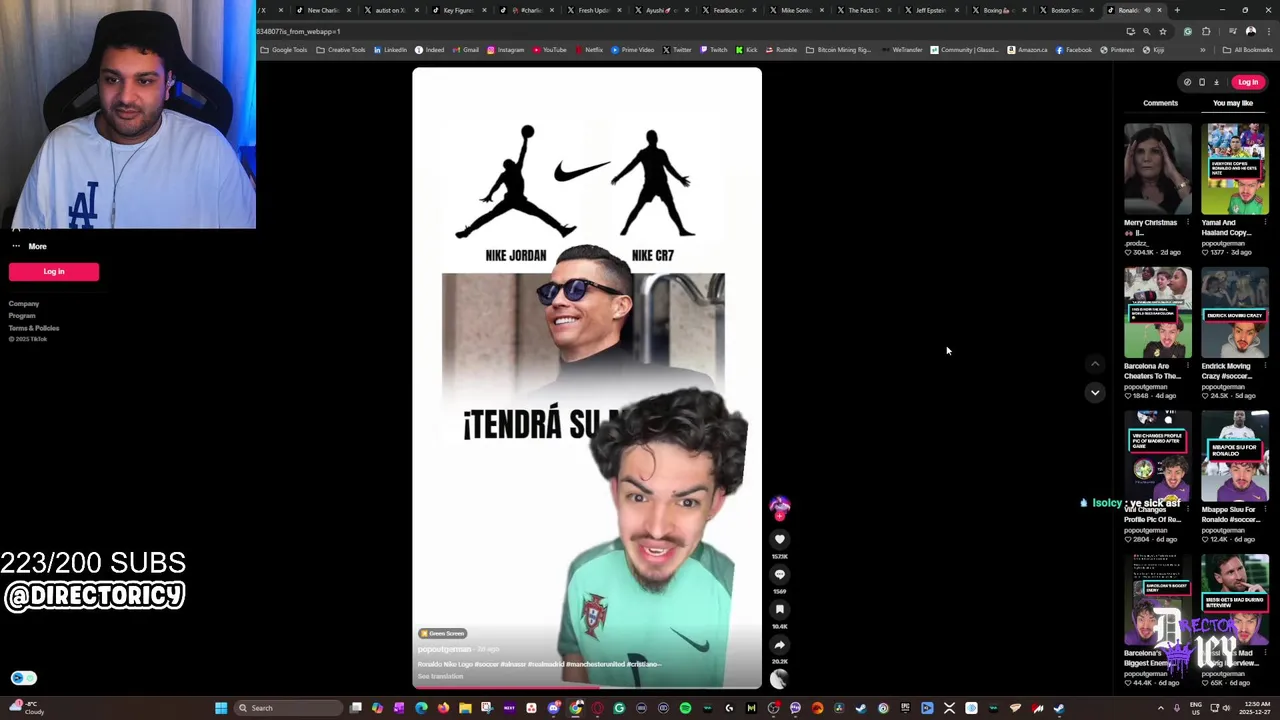Open the Program footer link
1280x720 pixels.
[x=22, y=316]
